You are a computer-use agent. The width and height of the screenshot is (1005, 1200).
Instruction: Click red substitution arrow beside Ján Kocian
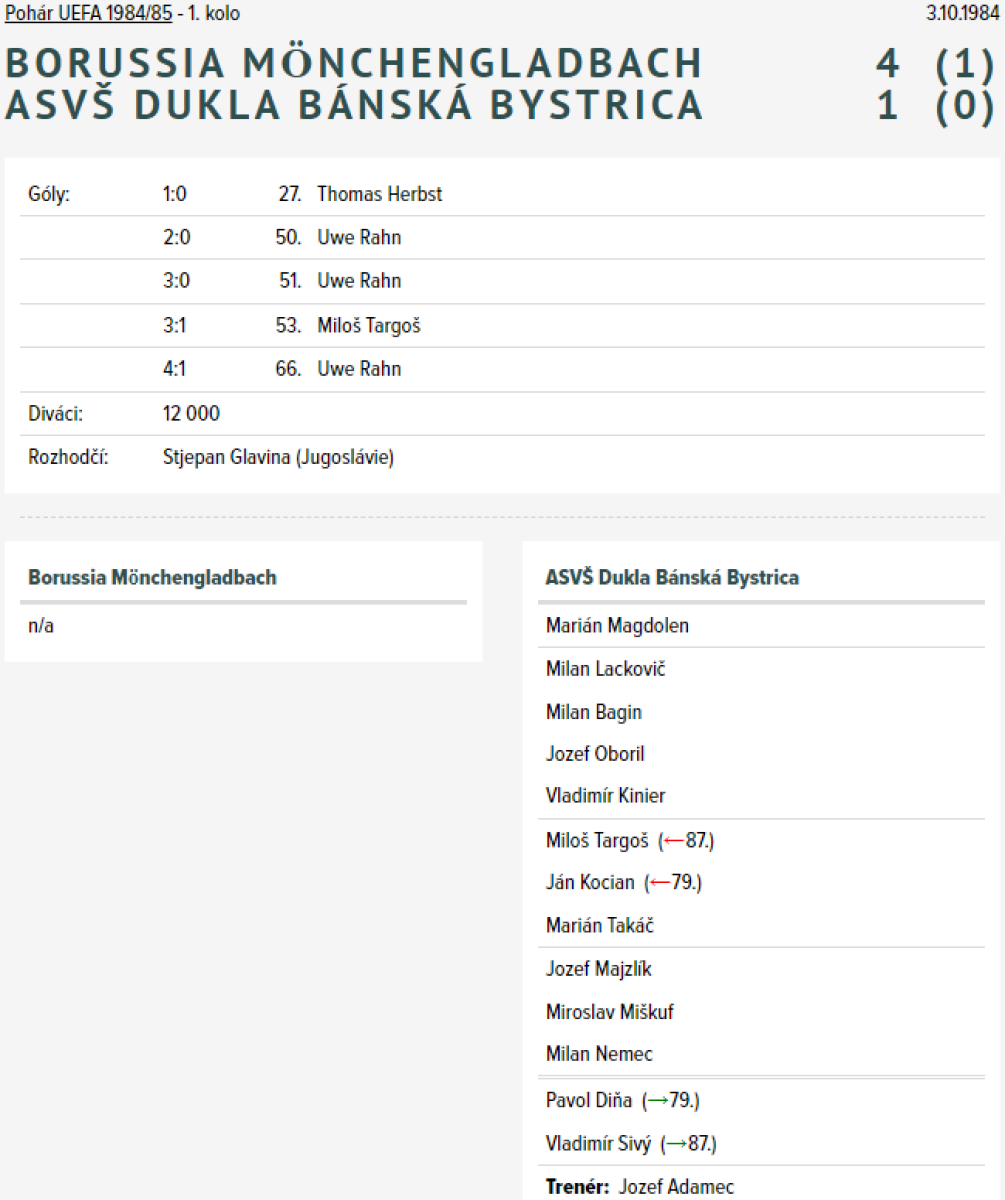659,883
